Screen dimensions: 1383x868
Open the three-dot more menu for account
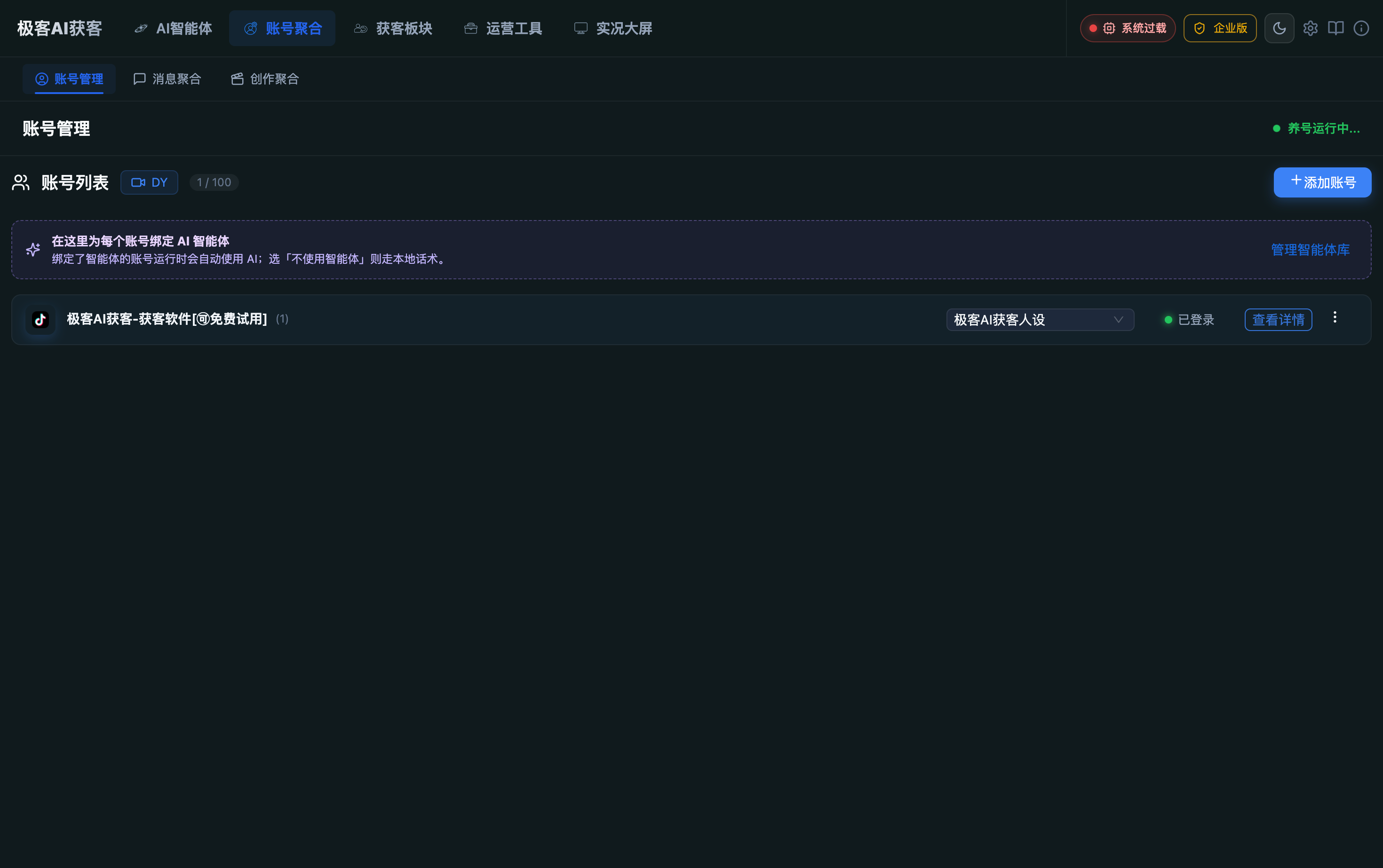[1335, 317]
